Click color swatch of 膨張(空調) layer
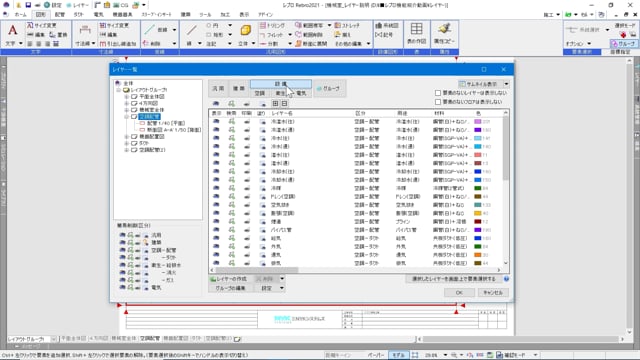640x360 pixels. coord(478,213)
